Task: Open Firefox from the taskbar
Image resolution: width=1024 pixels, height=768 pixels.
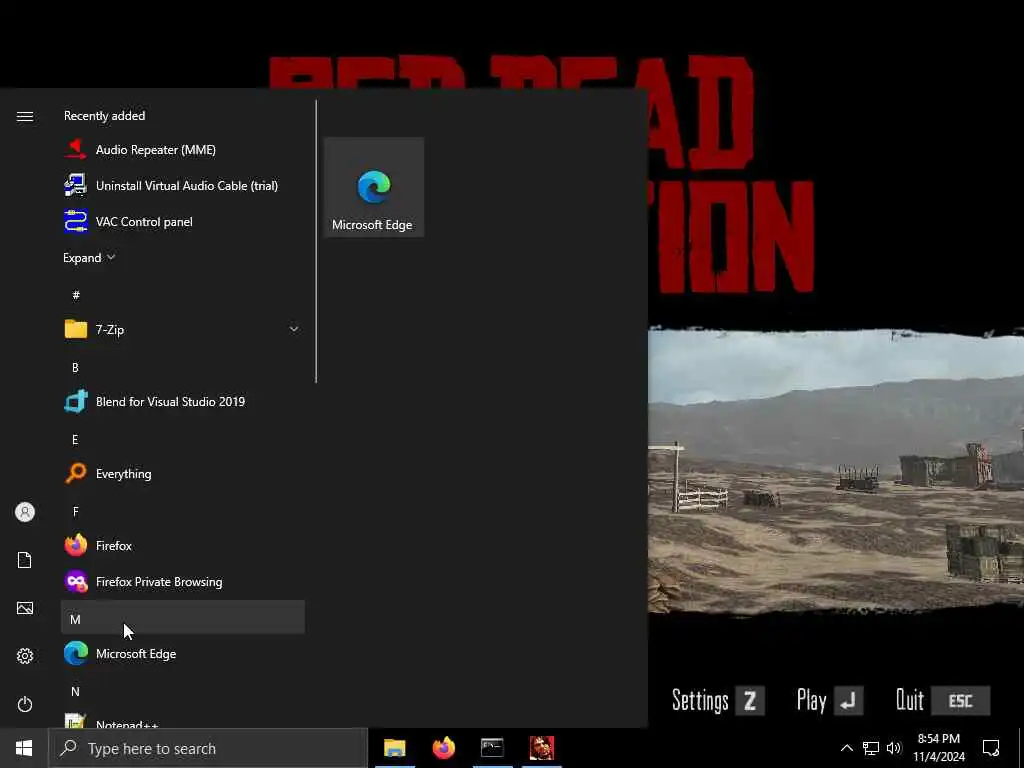Action: point(444,748)
